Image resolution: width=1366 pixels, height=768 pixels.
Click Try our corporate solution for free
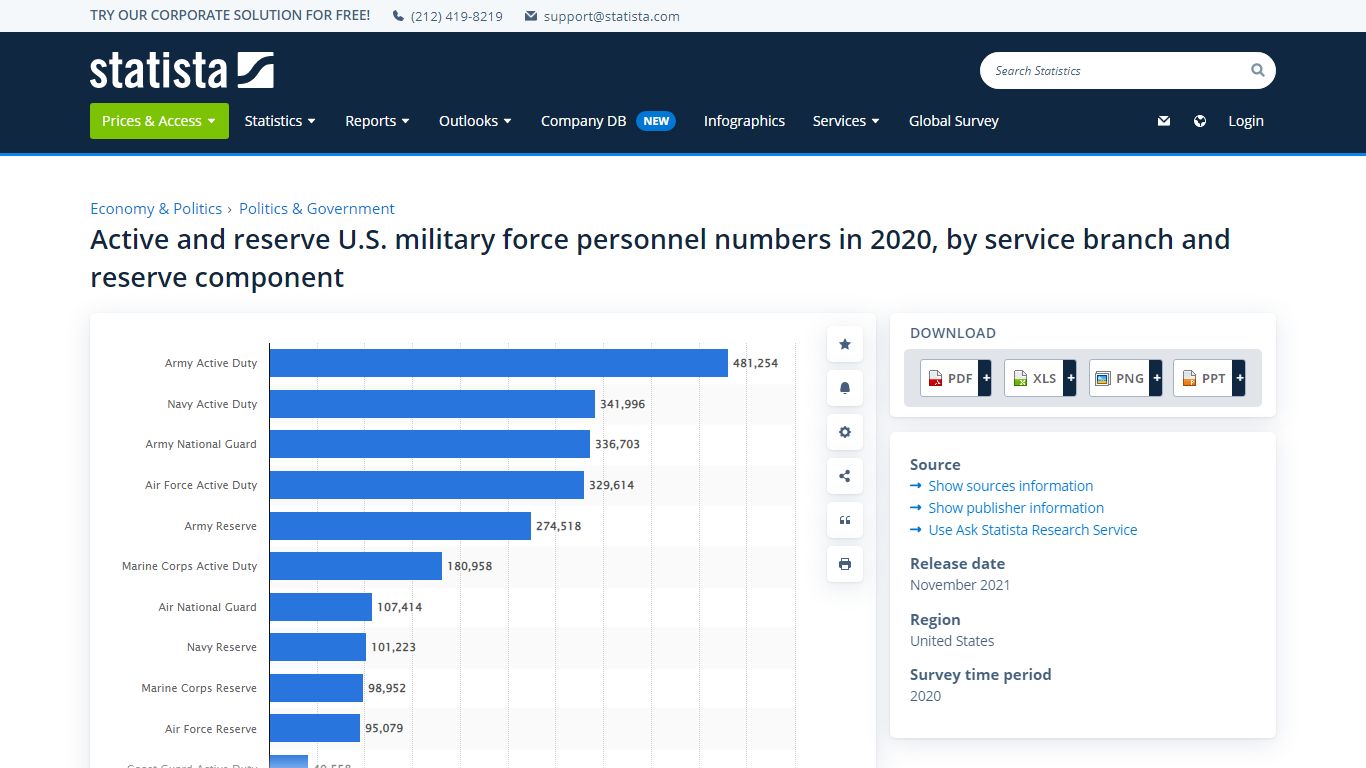[x=230, y=15]
